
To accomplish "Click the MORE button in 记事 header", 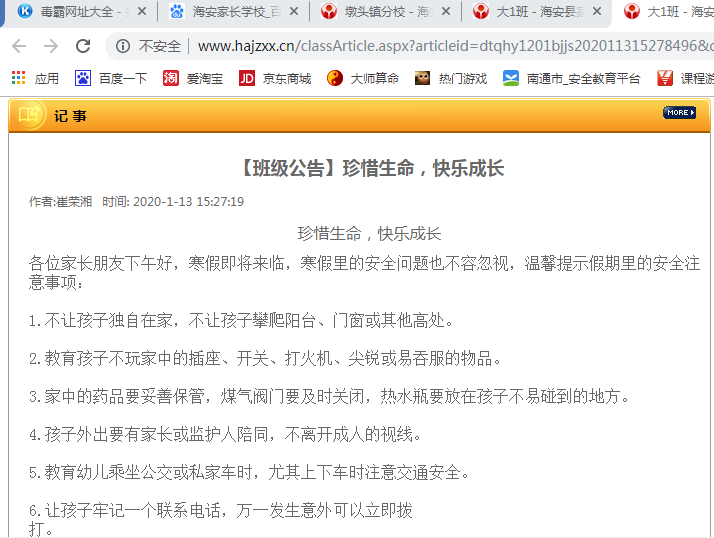I will pyautogui.click(x=679, y=113).
